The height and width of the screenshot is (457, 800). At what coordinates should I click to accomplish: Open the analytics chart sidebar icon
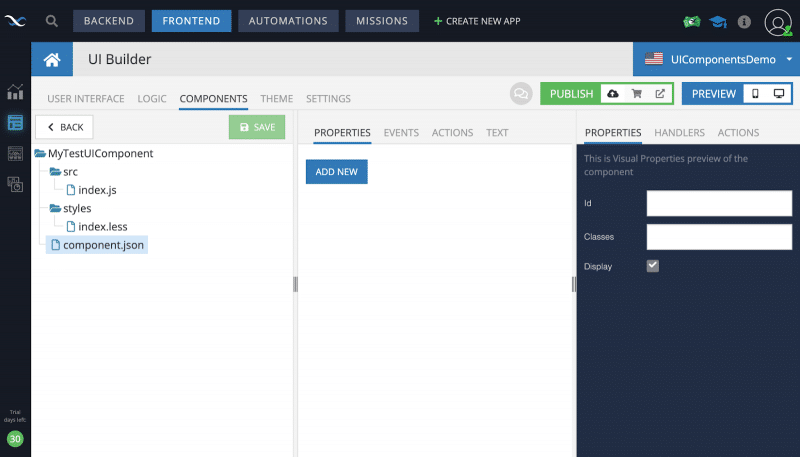tap(15, 92)
